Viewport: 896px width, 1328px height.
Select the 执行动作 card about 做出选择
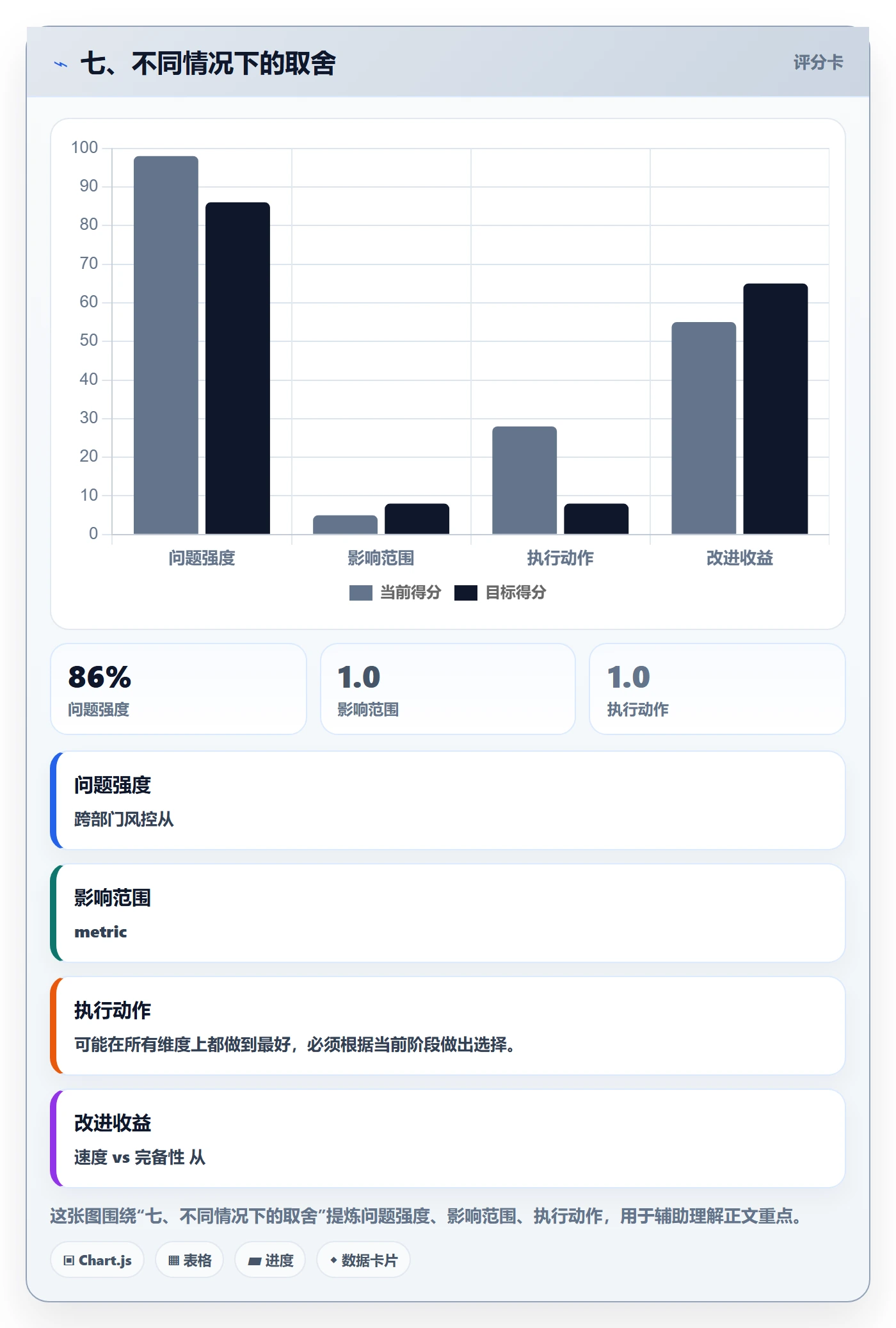pos(448,1026)
